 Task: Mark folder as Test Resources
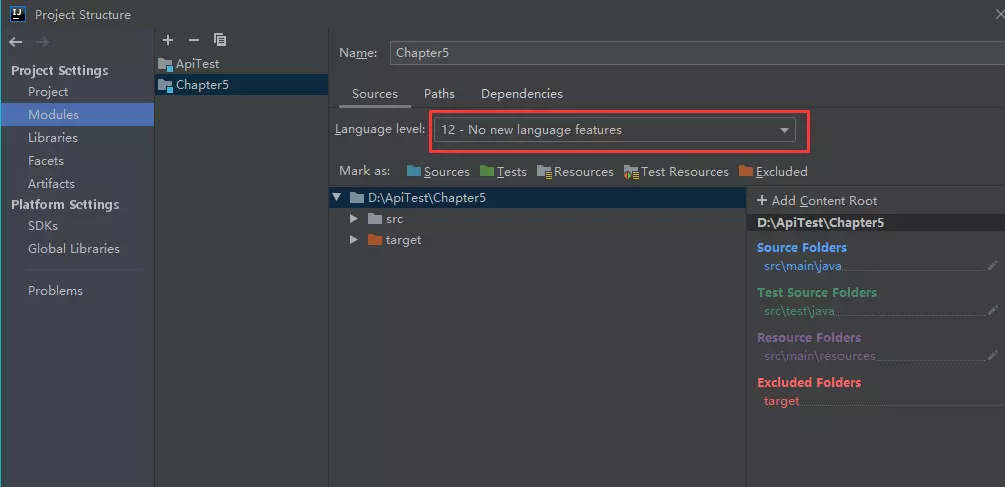(676, 172)
